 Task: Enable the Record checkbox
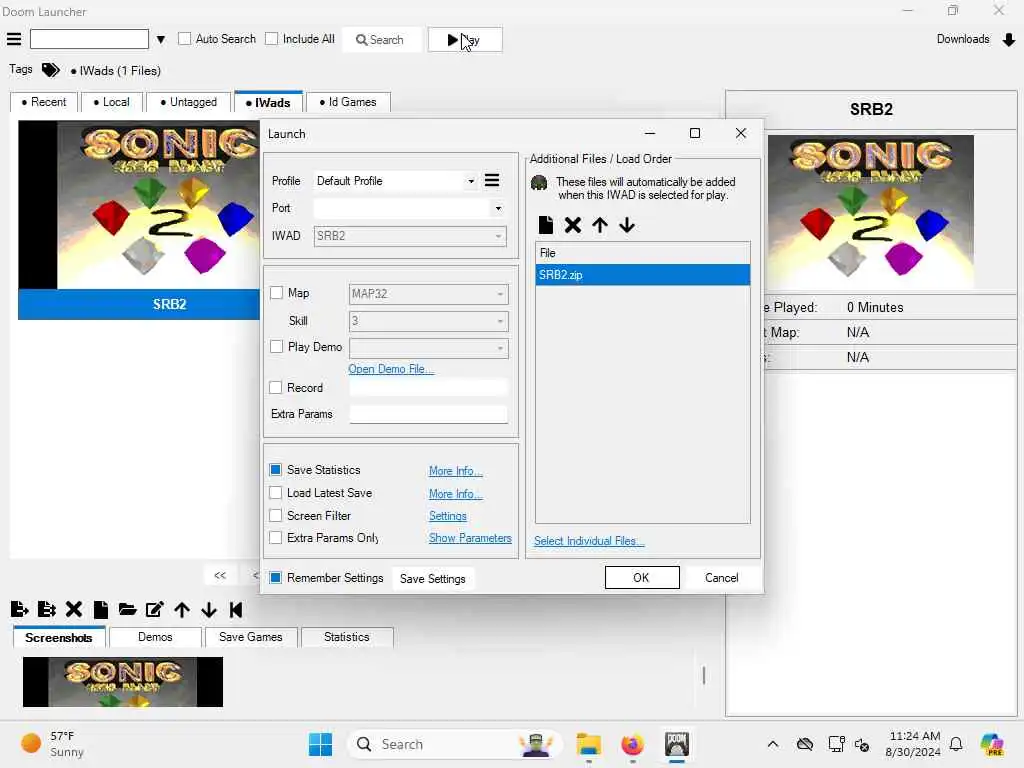276,387
